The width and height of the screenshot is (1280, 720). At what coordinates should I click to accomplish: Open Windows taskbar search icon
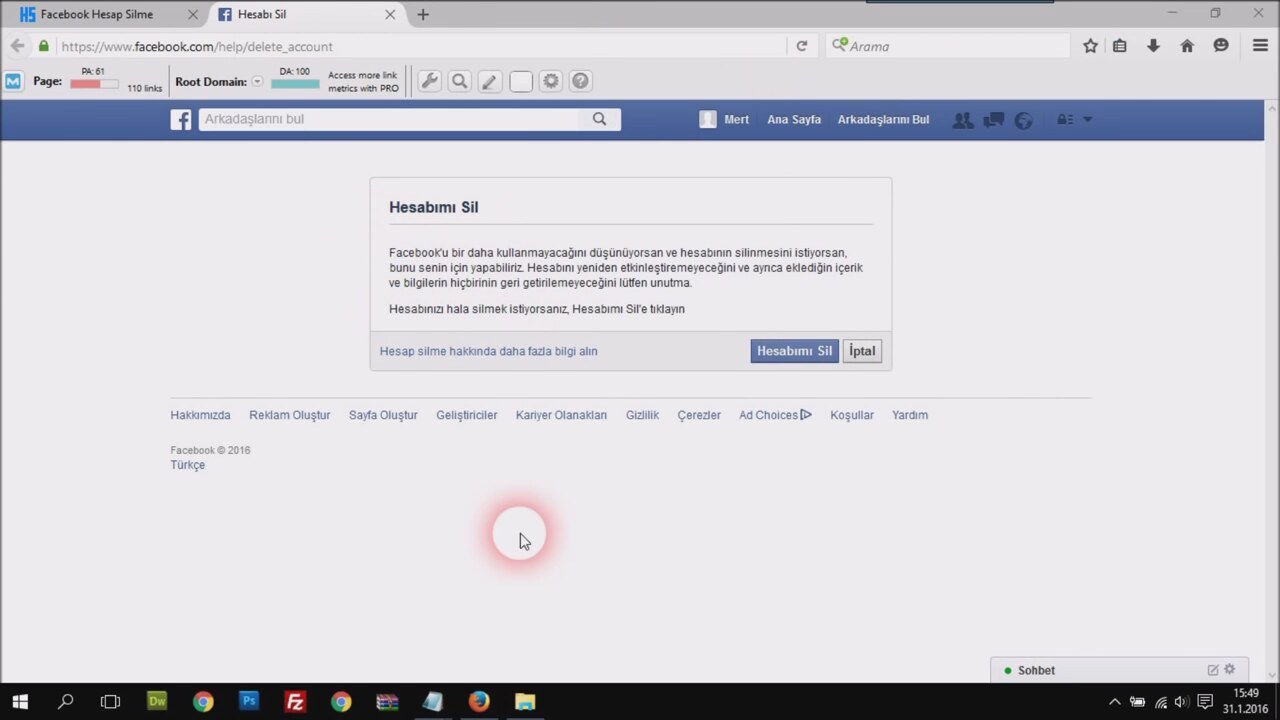[66, 702]
